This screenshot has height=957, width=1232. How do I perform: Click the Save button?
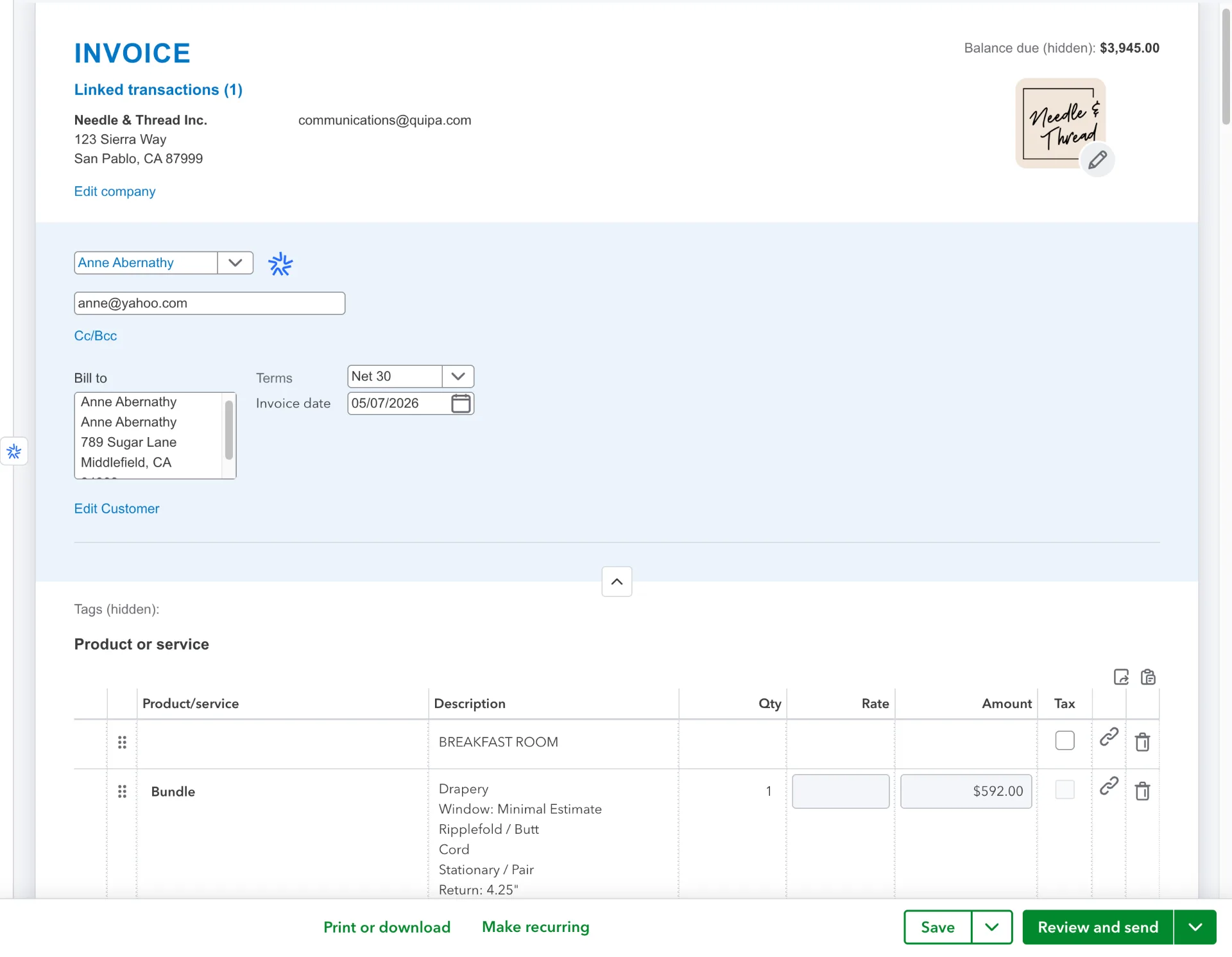click(x=937, y=927)
